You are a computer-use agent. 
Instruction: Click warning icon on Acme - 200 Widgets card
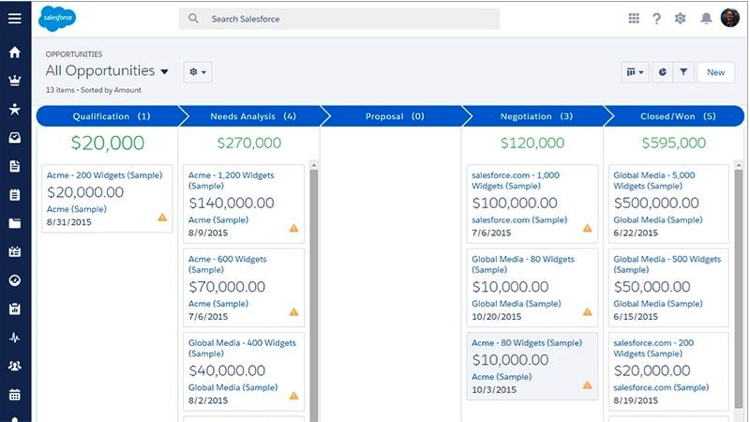(x=162, y=217)
